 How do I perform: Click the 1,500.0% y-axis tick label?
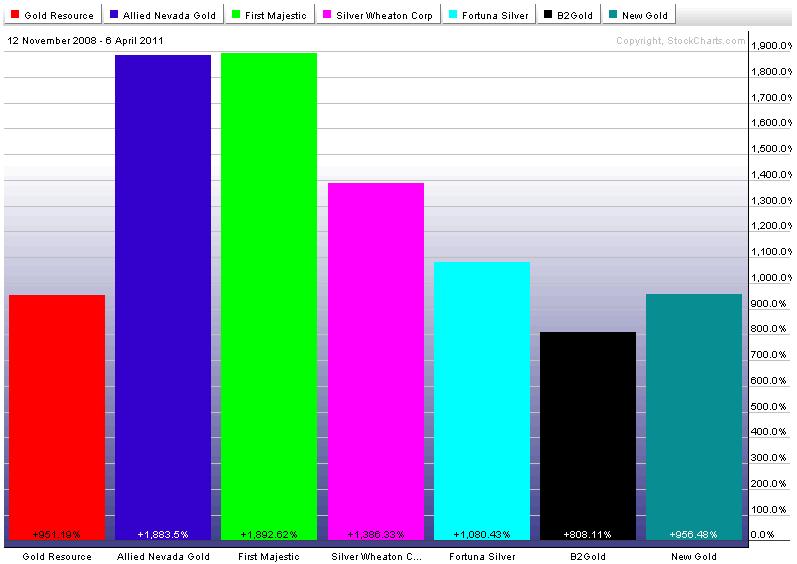pyautogui.click(x=772, y=149)
